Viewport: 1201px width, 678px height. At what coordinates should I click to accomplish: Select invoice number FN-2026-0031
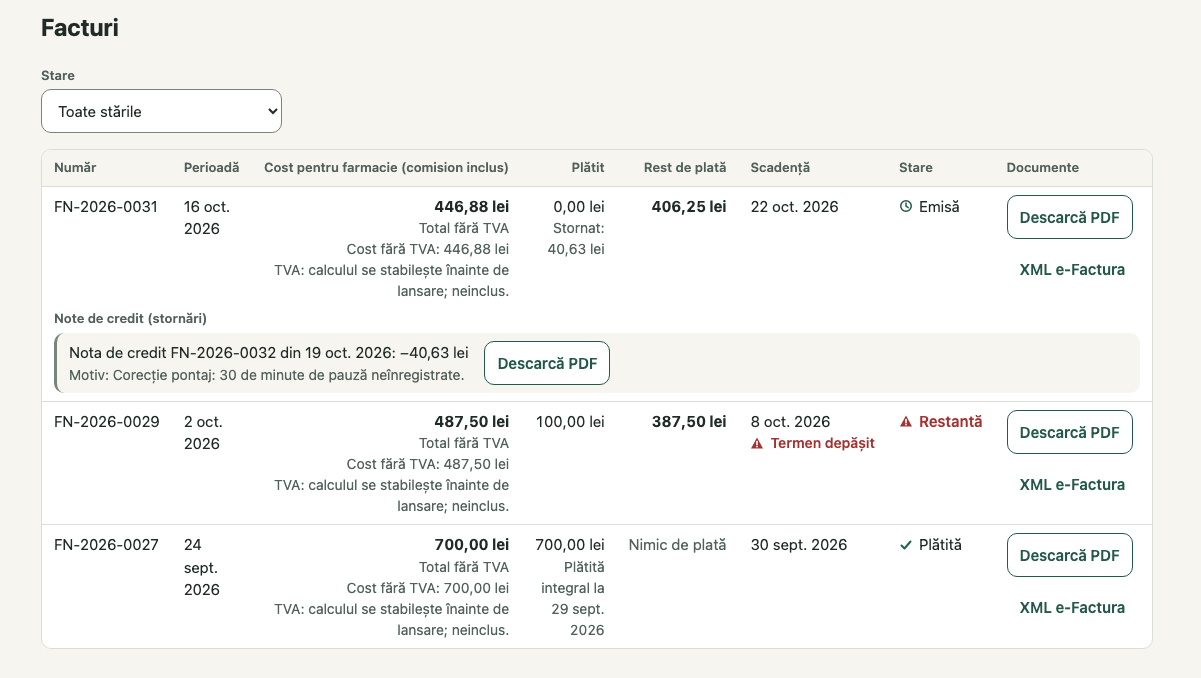coord(106,207)
